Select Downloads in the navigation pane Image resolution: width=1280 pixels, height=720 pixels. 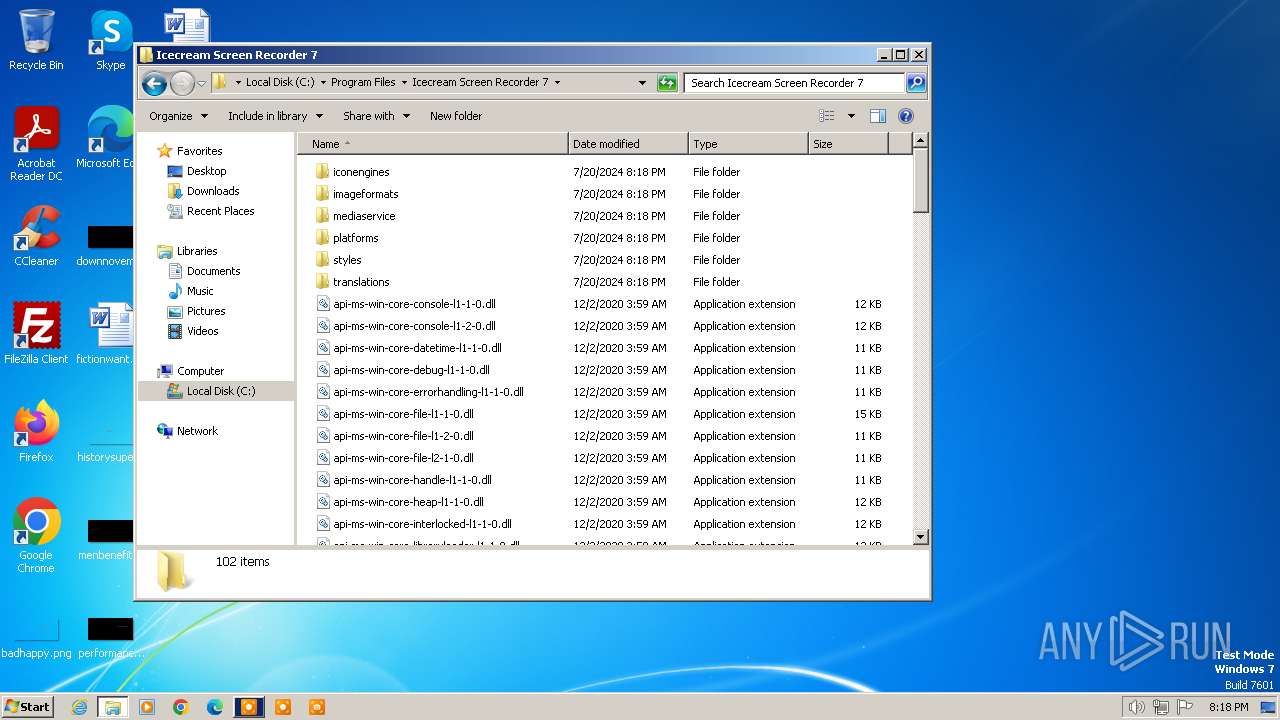(x=213, y=191)
